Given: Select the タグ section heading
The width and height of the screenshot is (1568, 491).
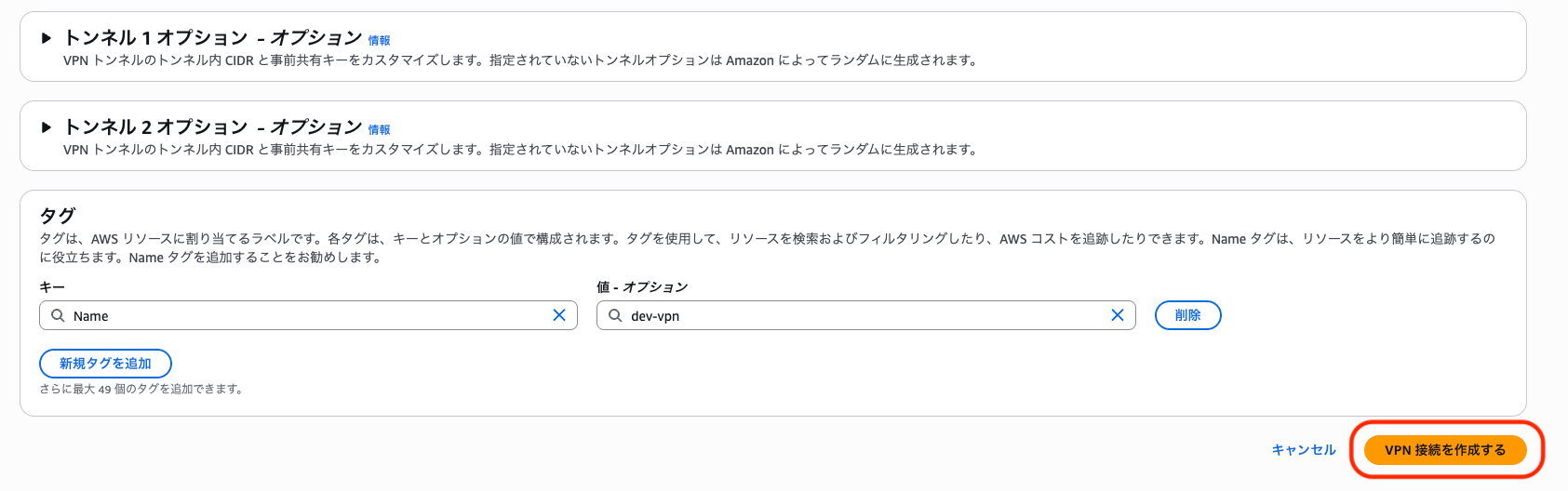Looking at the screenshot, I should click(58, 215).
